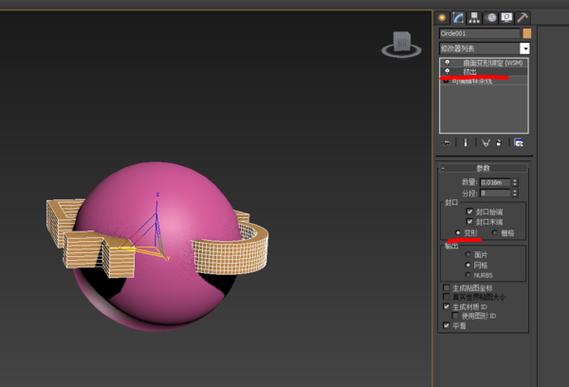Open the 修改器列表 modifier list dropdown
This screenshot has height=387, width=569.
(x=524, y=49)
